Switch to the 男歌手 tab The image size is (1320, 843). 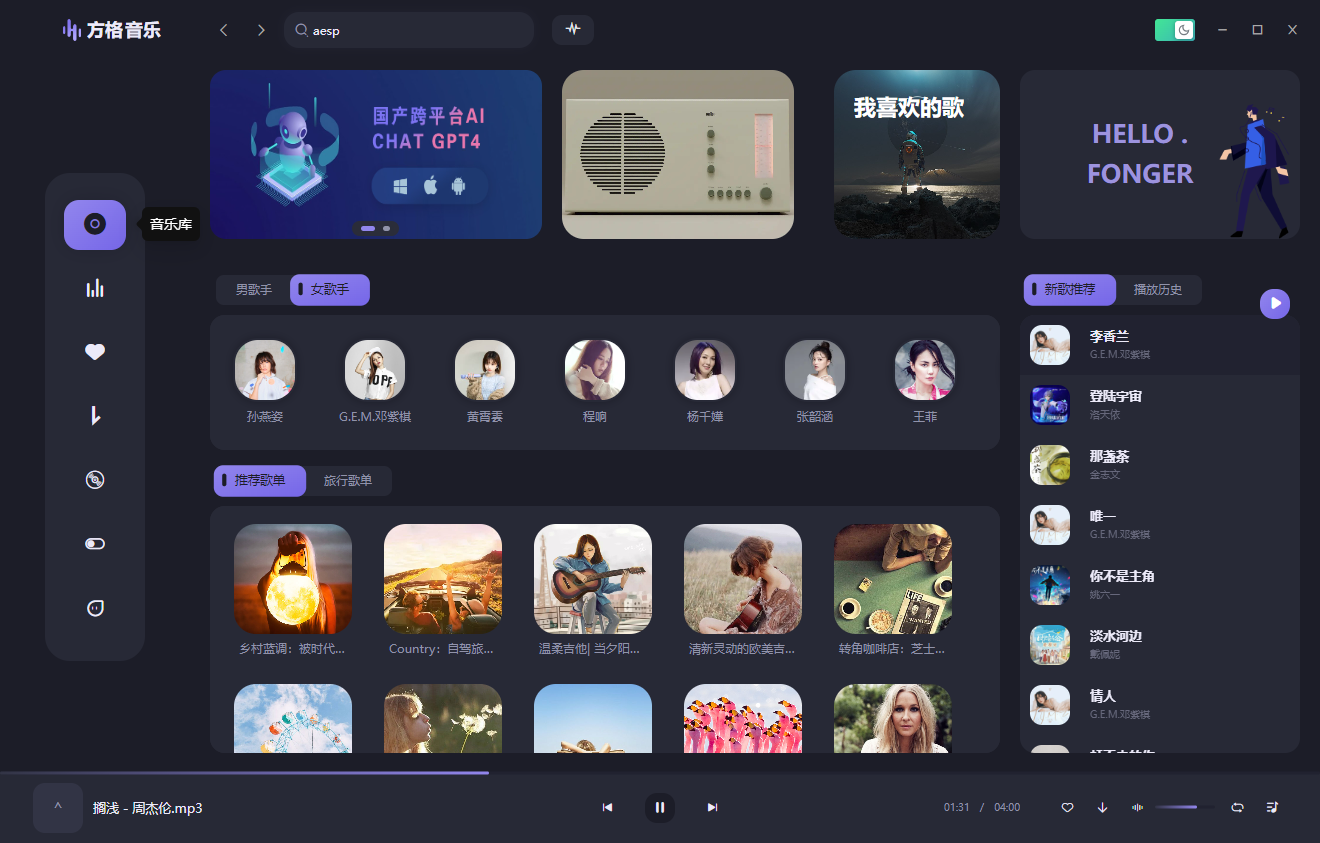pyautogui.click(x=251, y=289)
